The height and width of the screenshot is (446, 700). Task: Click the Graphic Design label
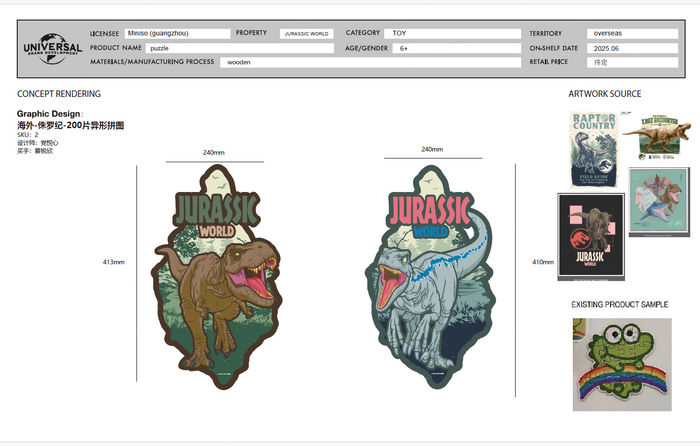pyautogui.click(x=49, y=114)
